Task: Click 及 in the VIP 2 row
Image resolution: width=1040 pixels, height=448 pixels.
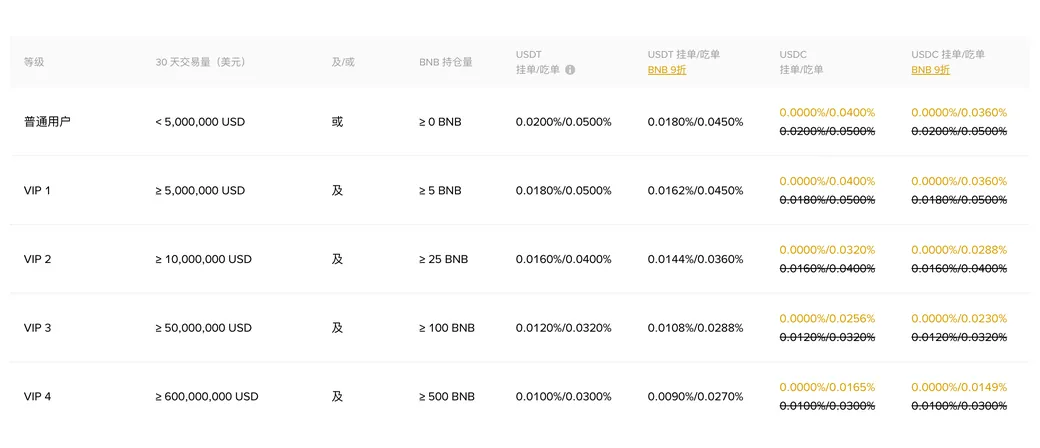Action: coord(337,260)
